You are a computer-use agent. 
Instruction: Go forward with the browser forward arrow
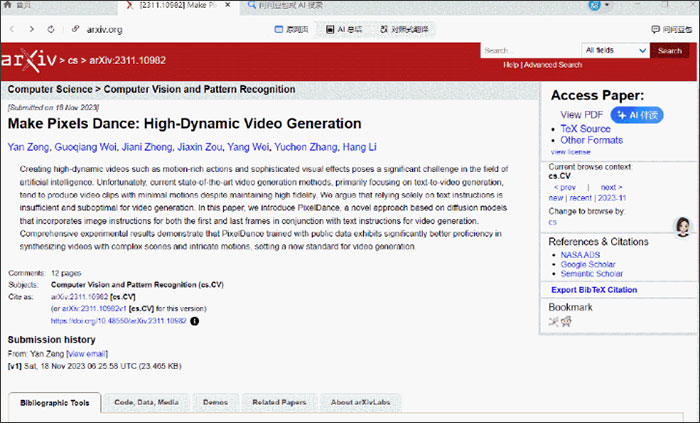[31, 29]
